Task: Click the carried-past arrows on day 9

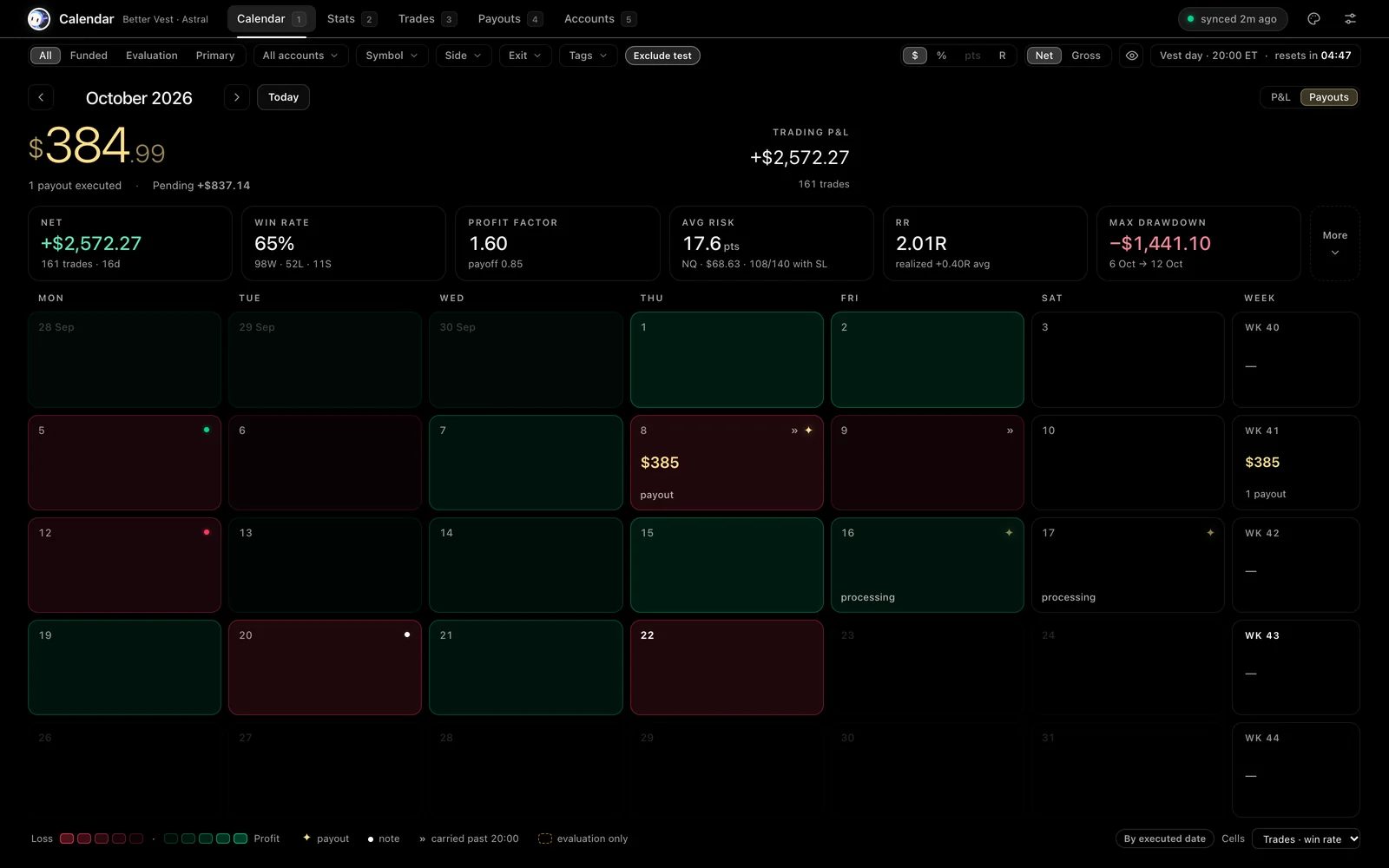Action: [1010, 431]
